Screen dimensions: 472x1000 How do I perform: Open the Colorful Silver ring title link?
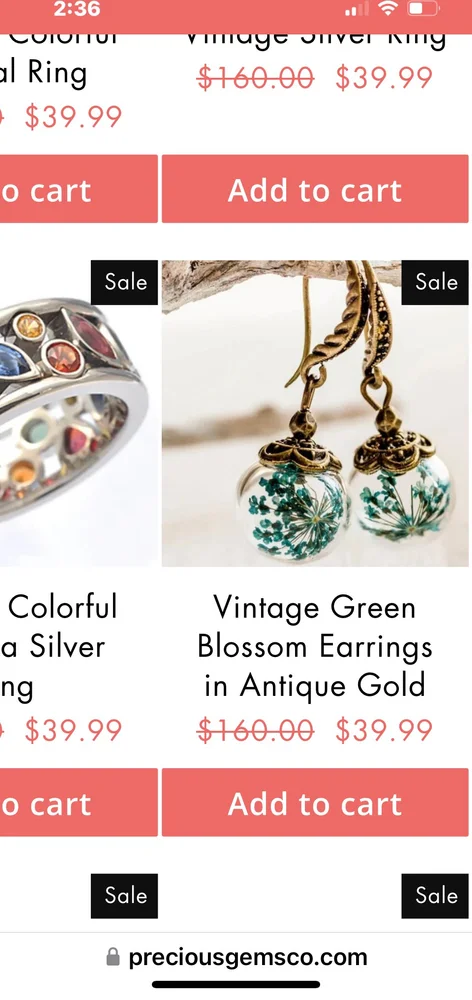pos(59,645)
